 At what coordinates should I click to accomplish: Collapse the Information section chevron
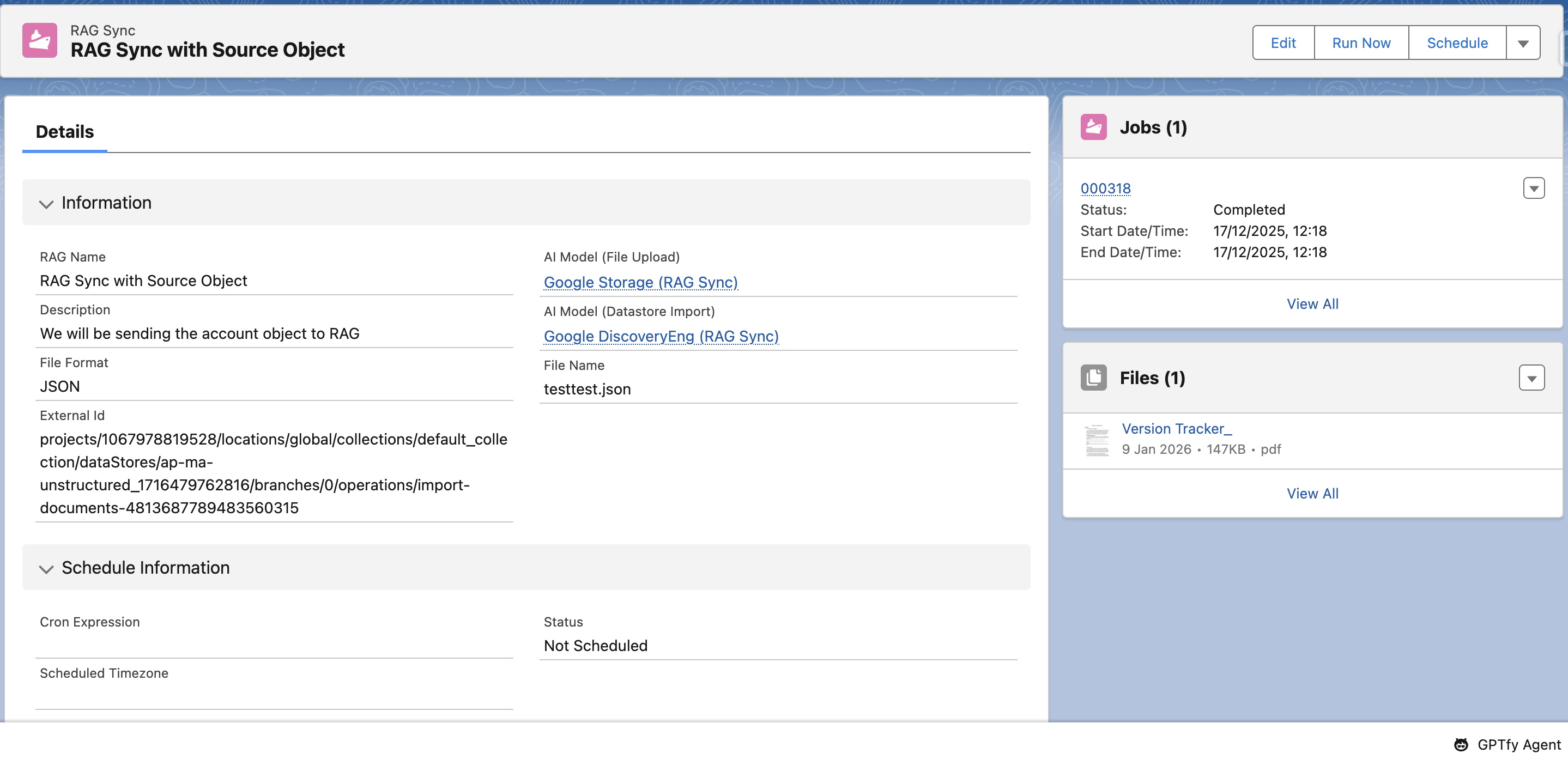coord(46,203)
